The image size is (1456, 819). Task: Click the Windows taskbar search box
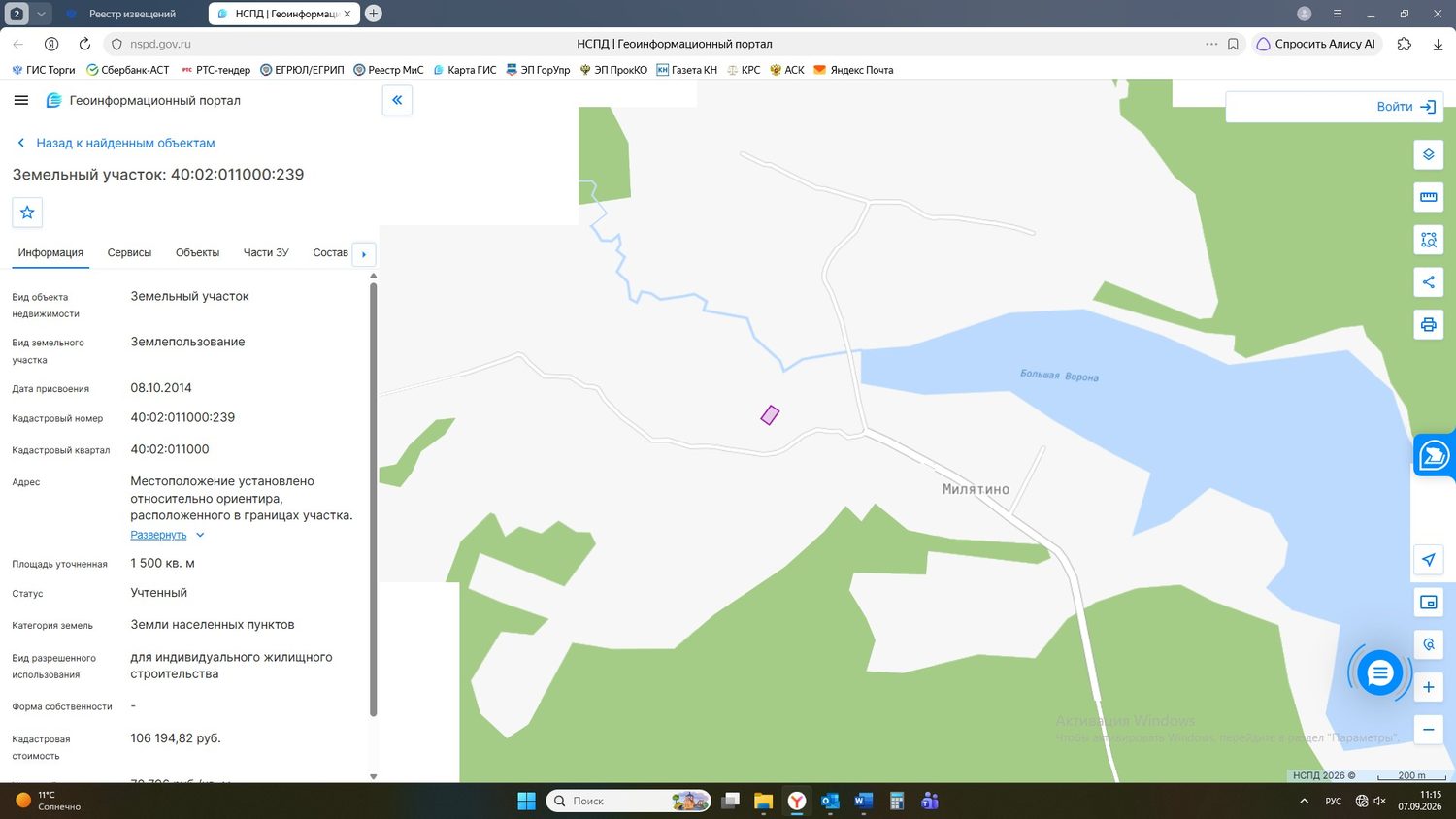click(628, 801)
